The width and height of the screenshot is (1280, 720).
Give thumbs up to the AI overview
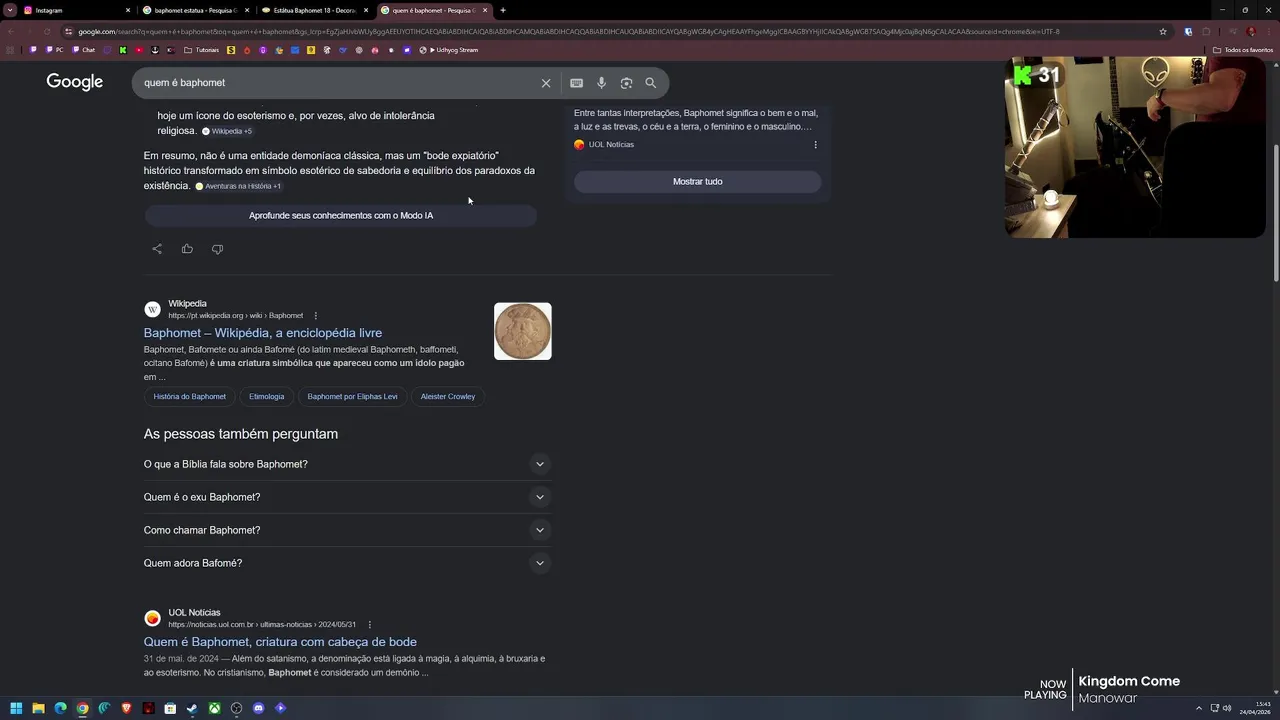pos(187,249)
